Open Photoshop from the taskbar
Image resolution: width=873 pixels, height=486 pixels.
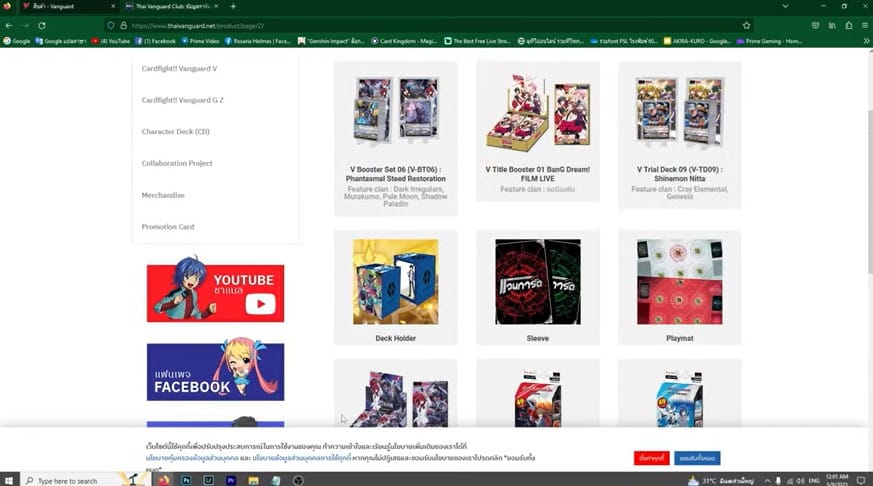pos(186,480)
